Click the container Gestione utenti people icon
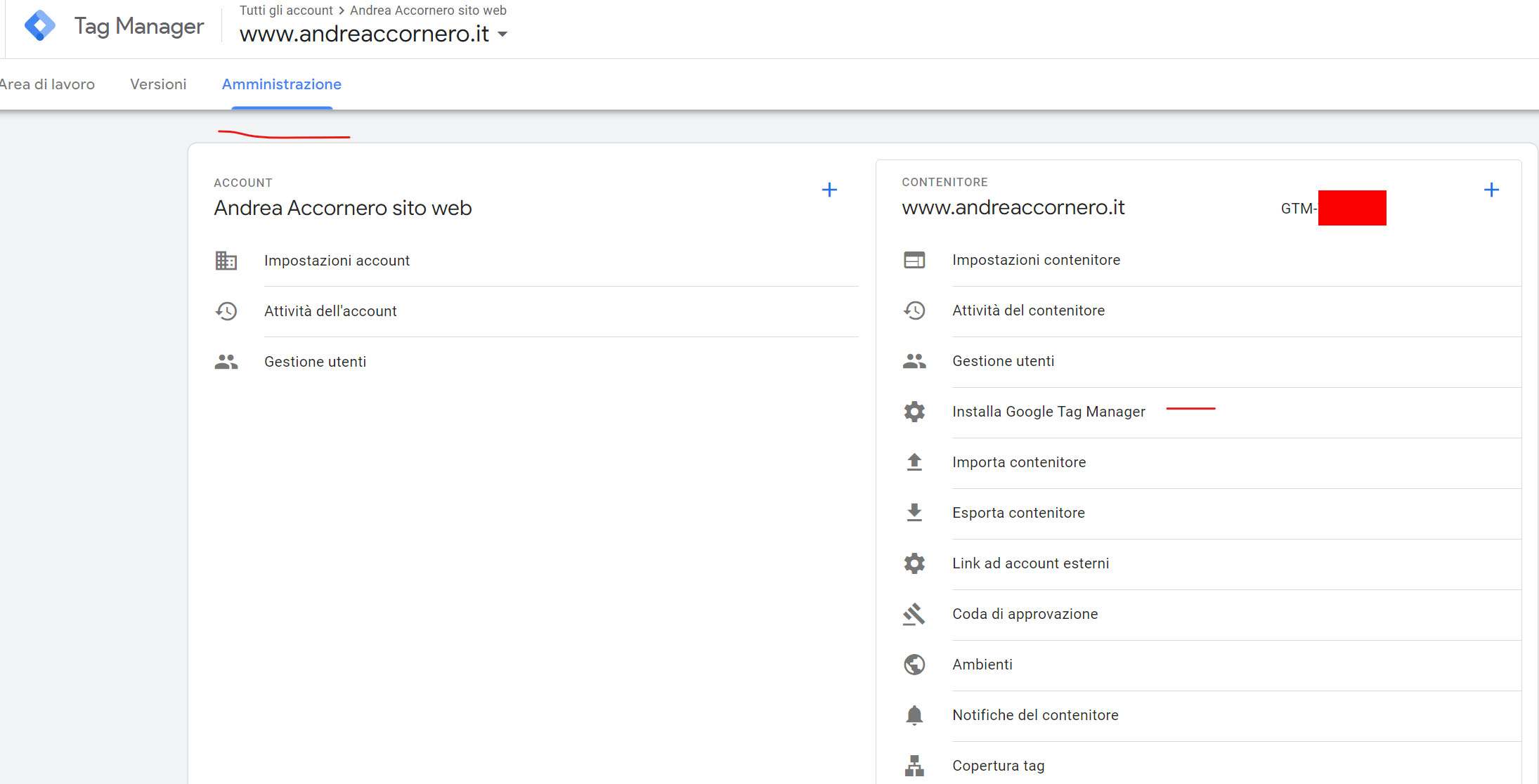Image resolution: width=1539 pixels, height=784 pixels. tap(914, 361)
